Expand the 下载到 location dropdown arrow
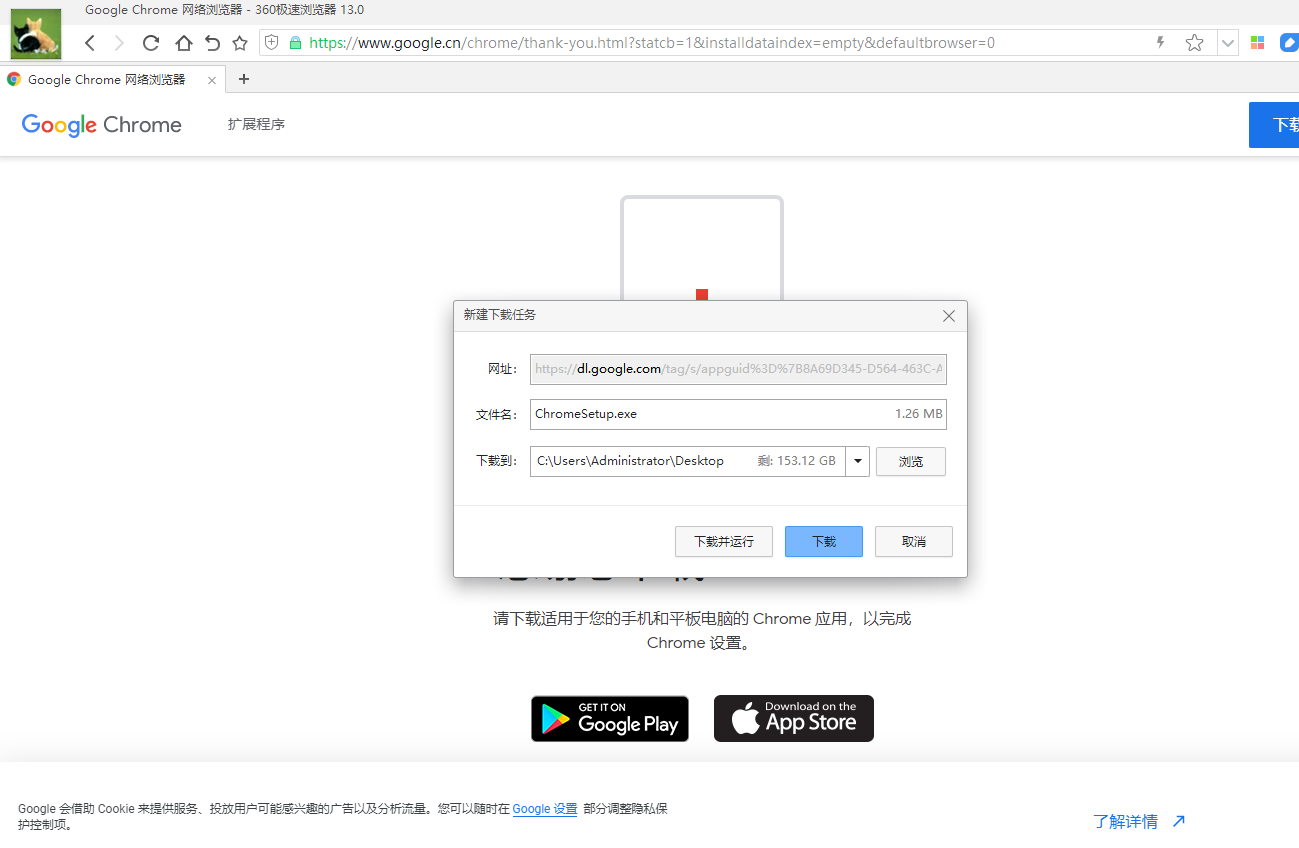The height and width of the screenshot is (848, 1299). 858,461
